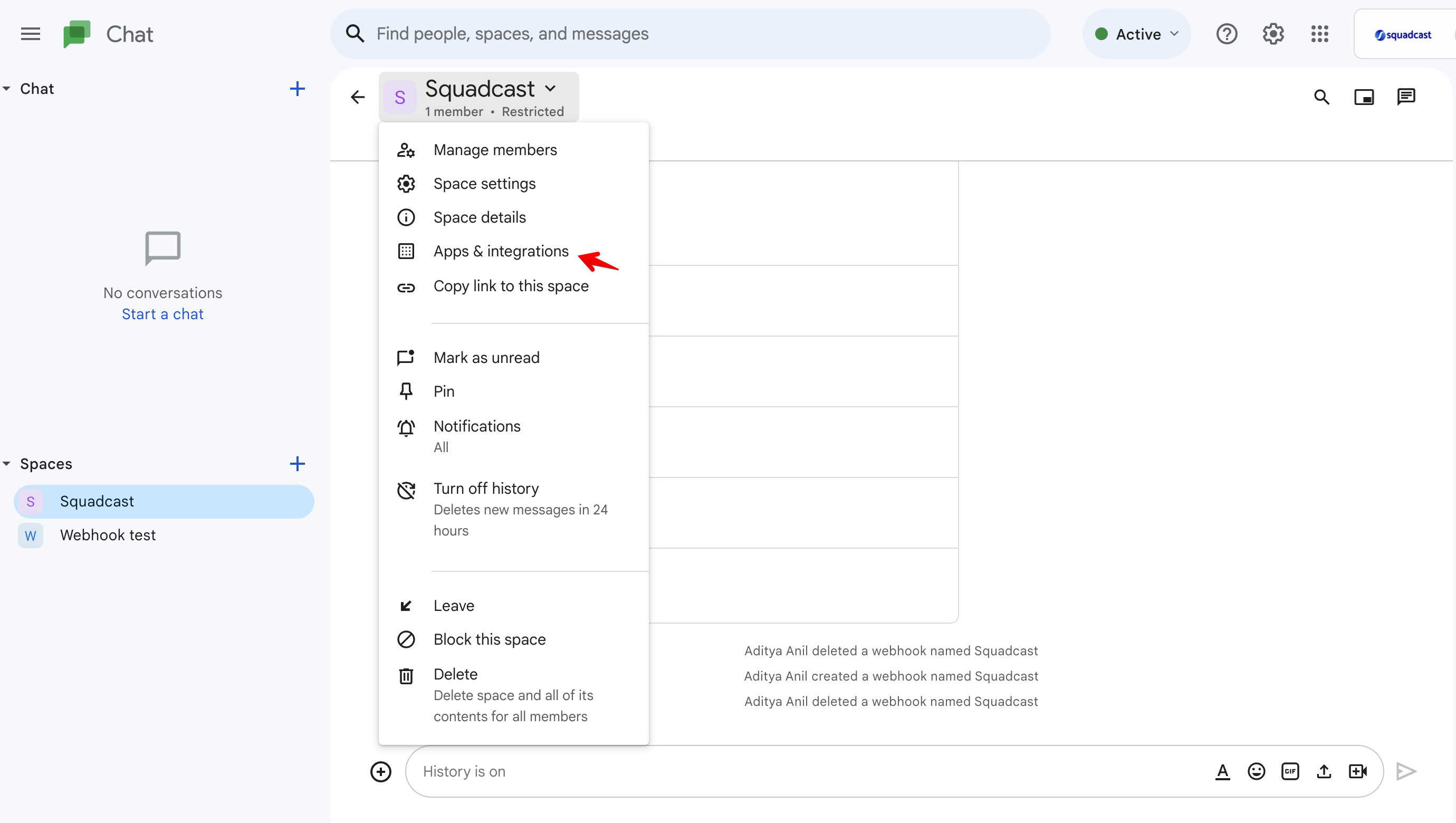This screenshot has height=823, width=1456.
Task: Open the threads panel icon
Action: (x=1406, y=97)
